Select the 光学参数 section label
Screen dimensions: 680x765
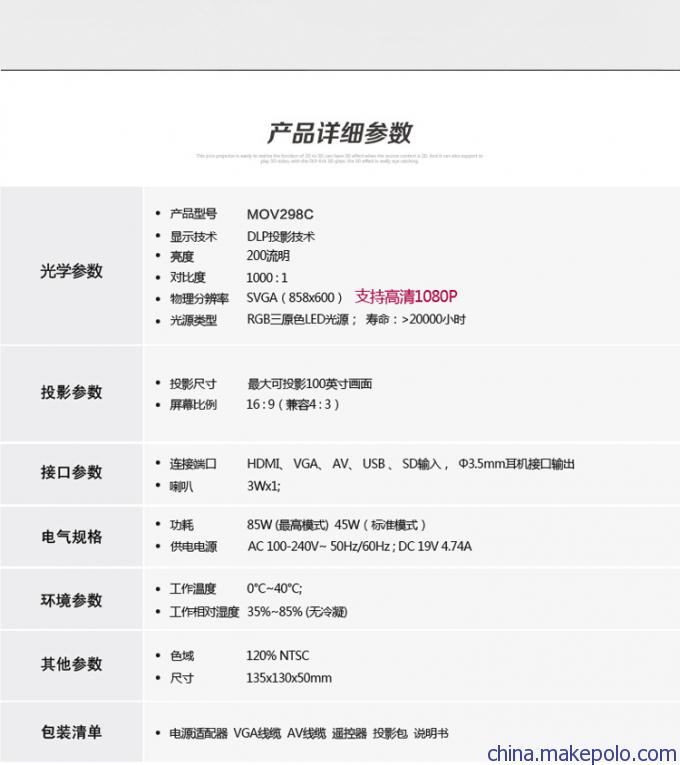(71, 271)
